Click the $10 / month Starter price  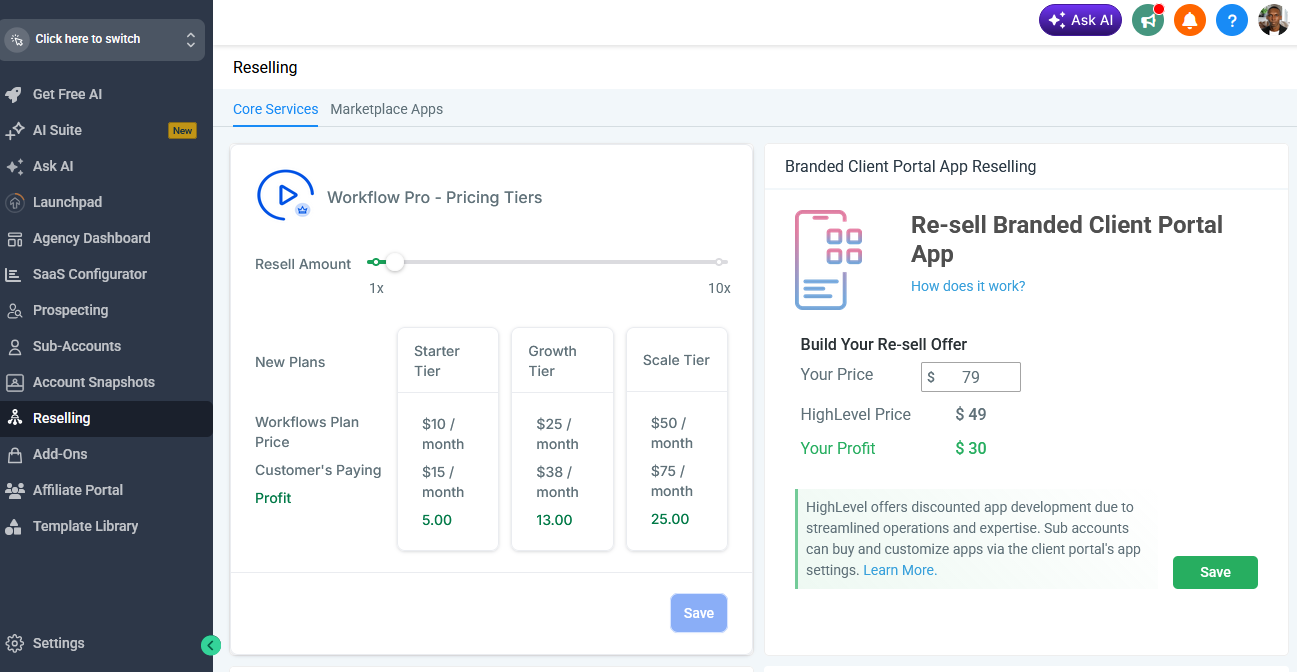[443, 434]
